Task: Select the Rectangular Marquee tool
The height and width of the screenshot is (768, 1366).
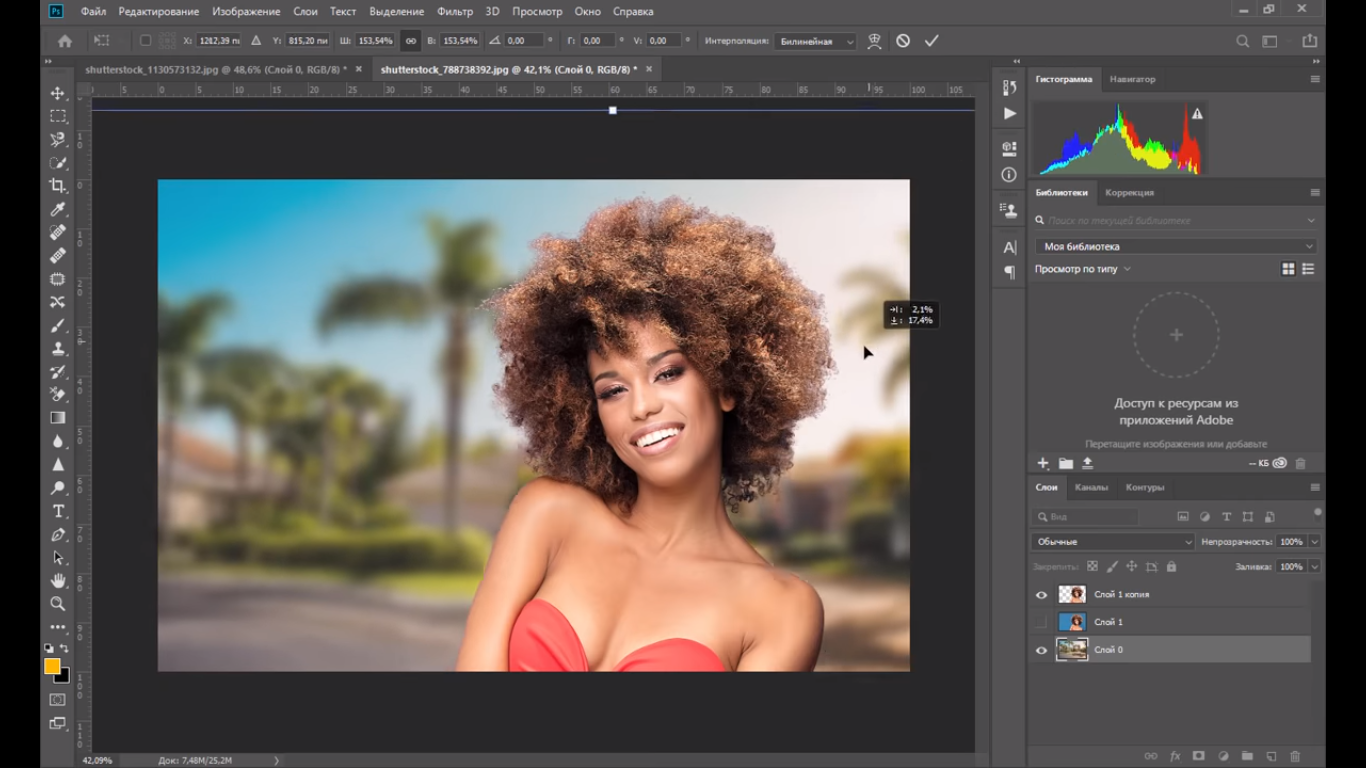Action: click(58, 116)
